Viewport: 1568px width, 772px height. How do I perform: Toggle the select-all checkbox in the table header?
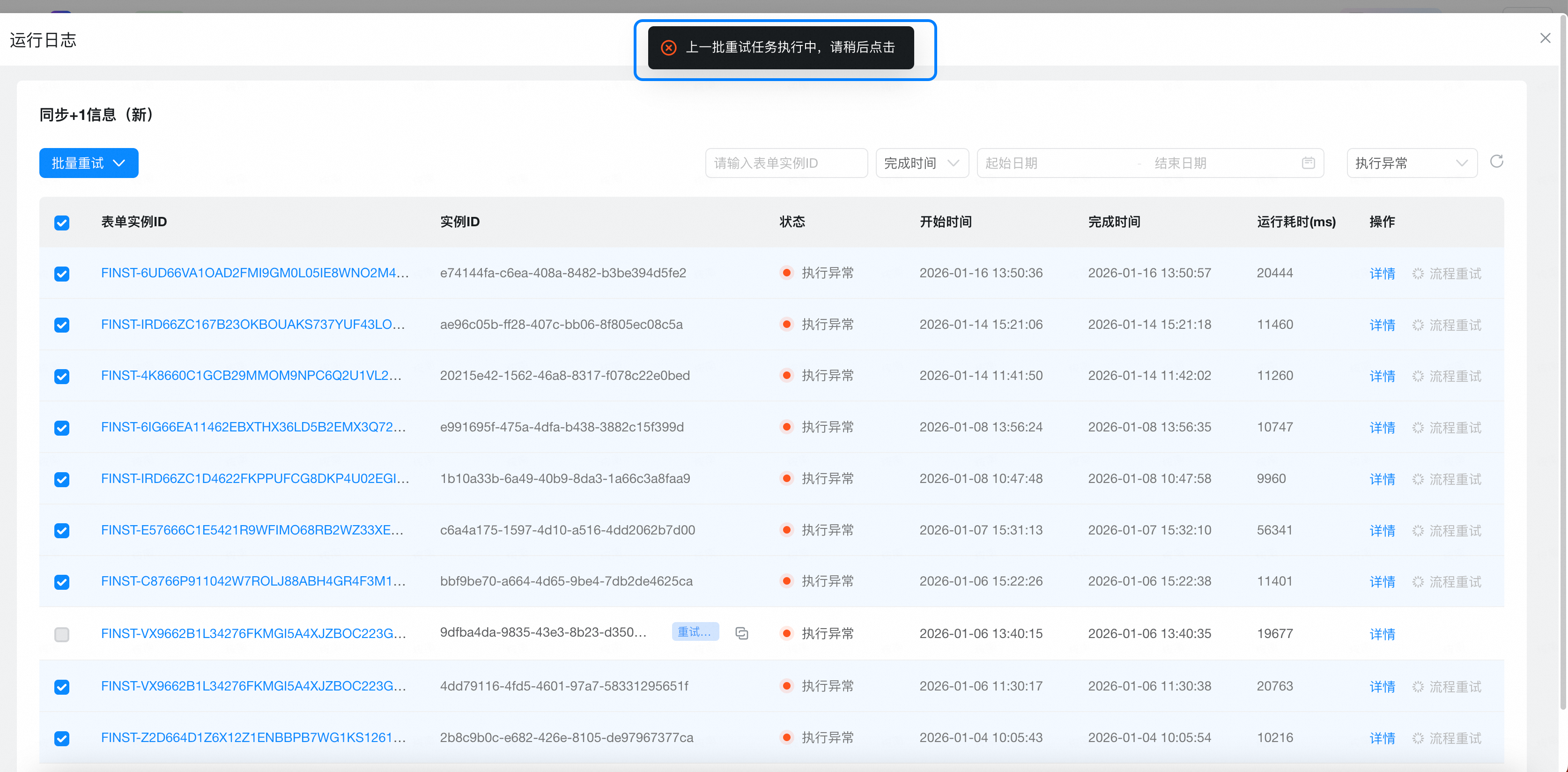coord(61,223)
